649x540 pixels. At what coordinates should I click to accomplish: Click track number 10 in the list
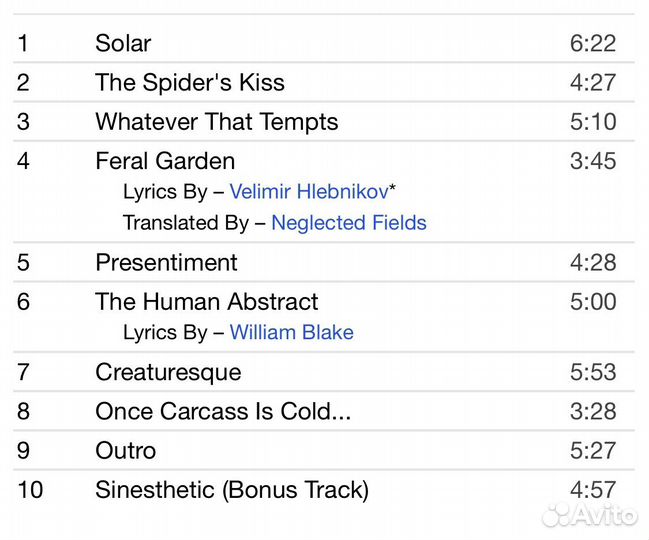pos(29,490)
